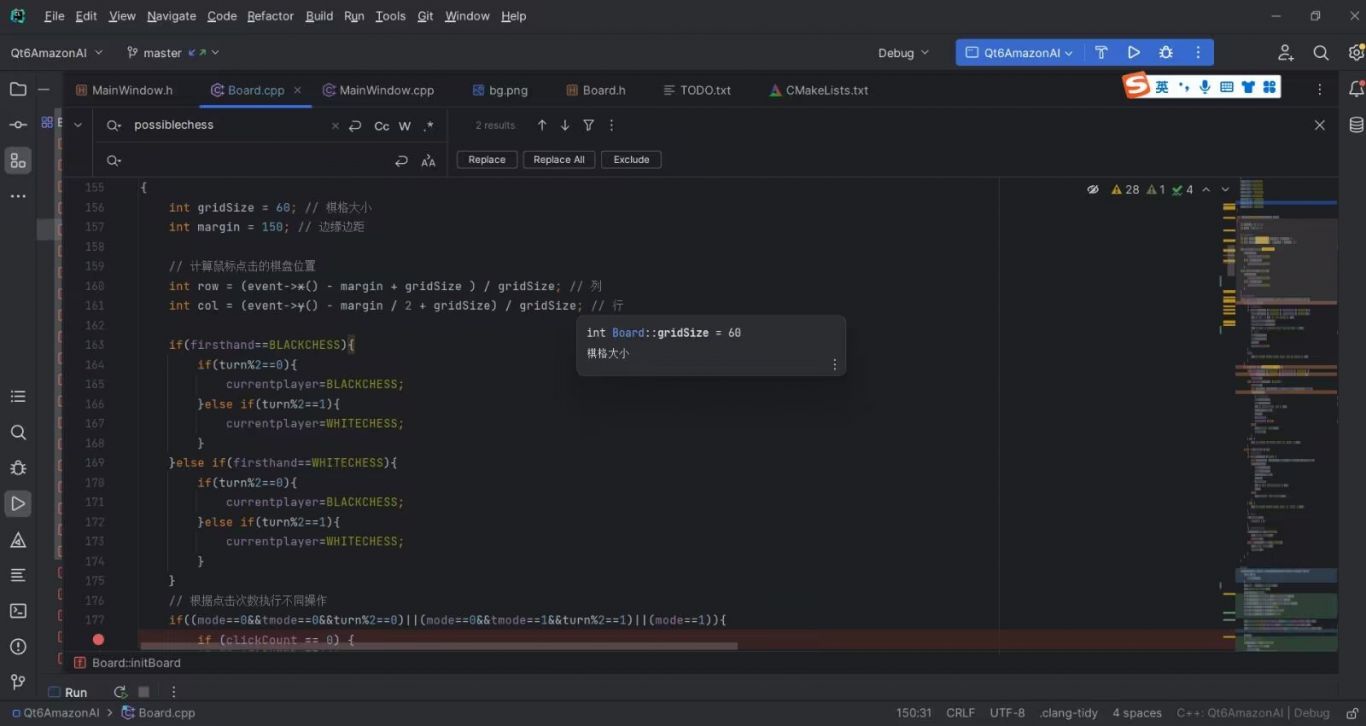Click the horizontal editor scrollbar
1366x726 pixels.
coord(439,646)
